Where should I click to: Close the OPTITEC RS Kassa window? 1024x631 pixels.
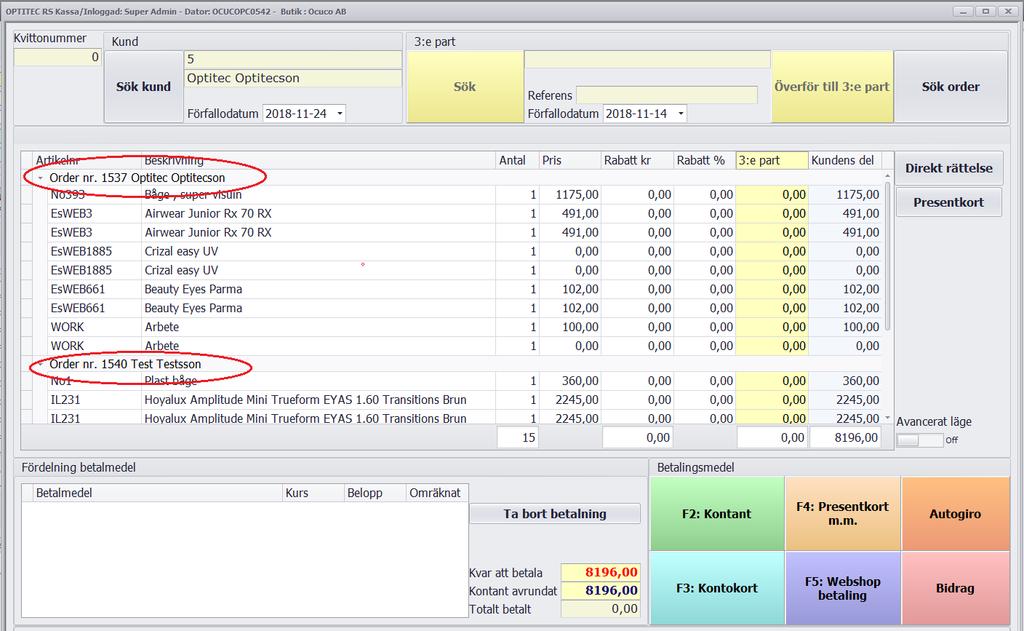tap(1008, 11)
